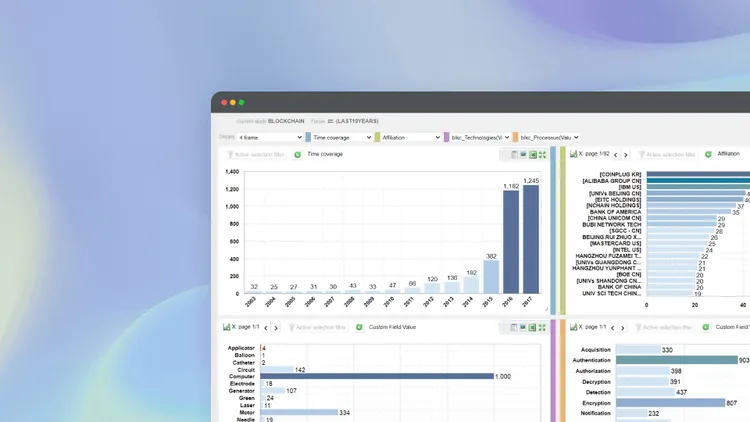Click chart icon next to page 1/82
Image resolution: width=750 pixels, height=422 pixels.
(x=574, y=154)
